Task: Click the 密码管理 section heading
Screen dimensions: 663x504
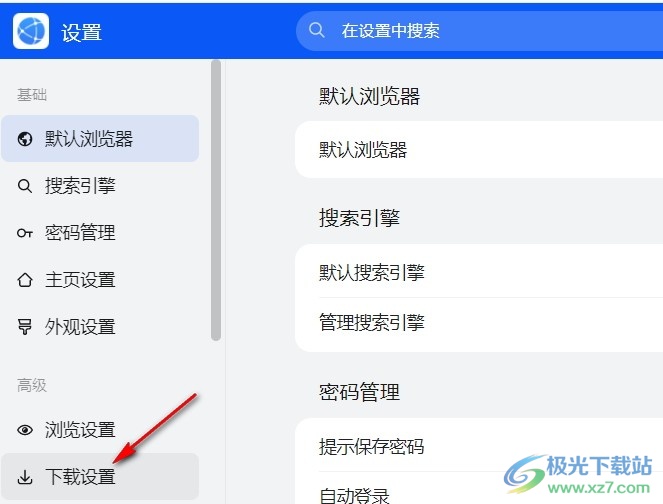Action: tap(359, 392)
